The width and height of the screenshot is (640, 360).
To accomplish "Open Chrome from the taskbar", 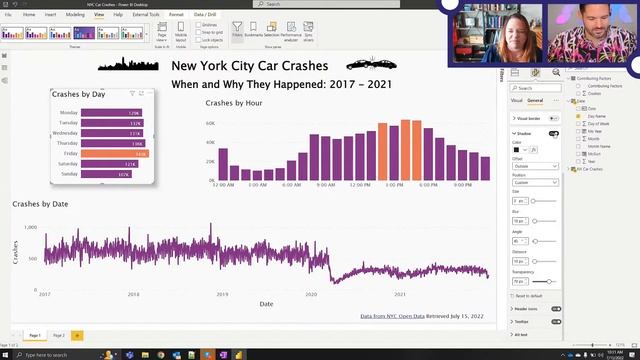I will point(160,355).
